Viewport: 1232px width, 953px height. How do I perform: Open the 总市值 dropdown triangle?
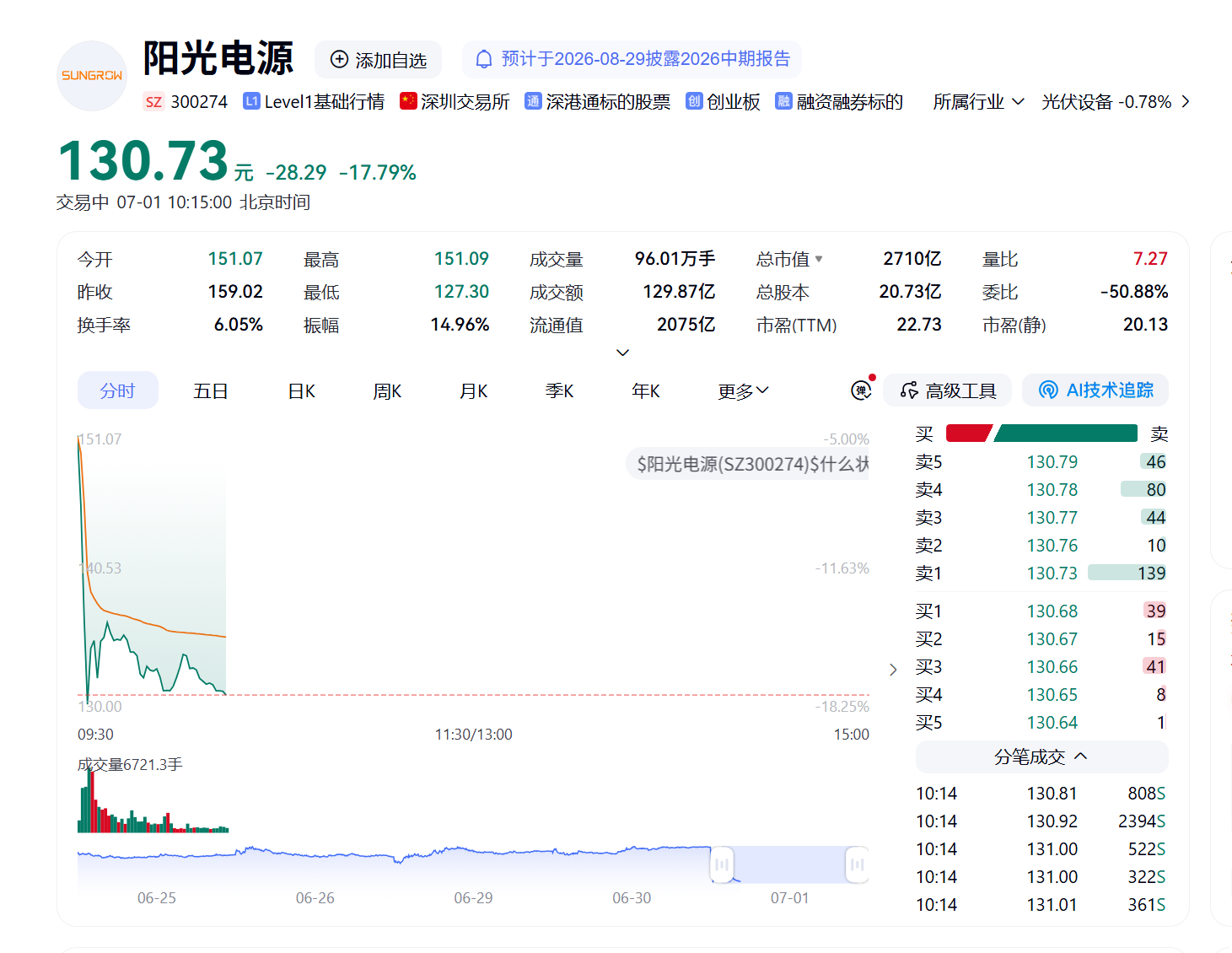pos(819,259)
